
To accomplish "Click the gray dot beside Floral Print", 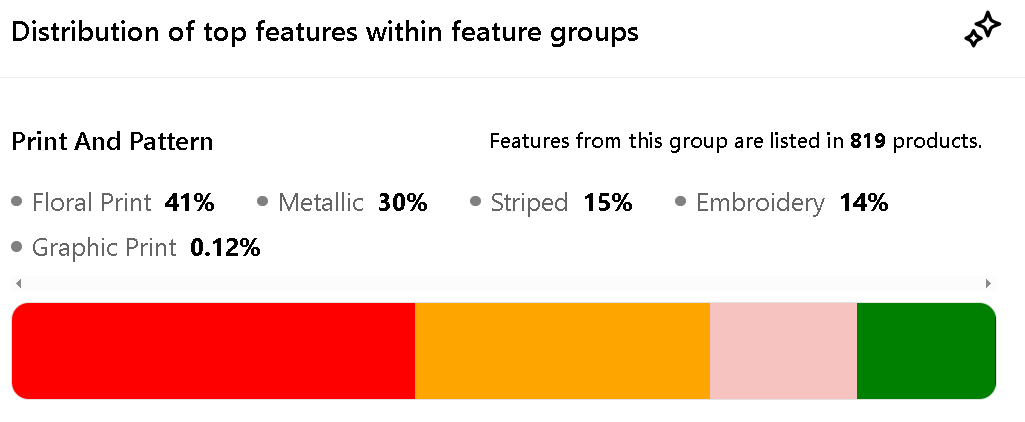I will click(17, 202).
